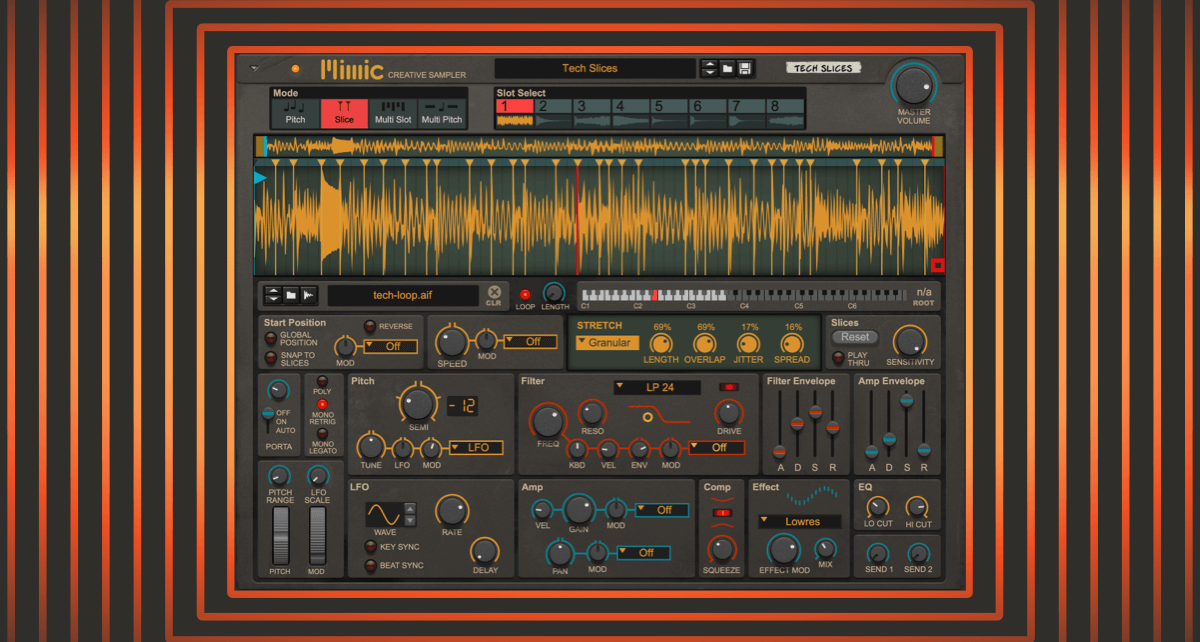Click the LFO wave selector up arrow
The height and width of the screenshot is (642, 1200).
[410, 509]
